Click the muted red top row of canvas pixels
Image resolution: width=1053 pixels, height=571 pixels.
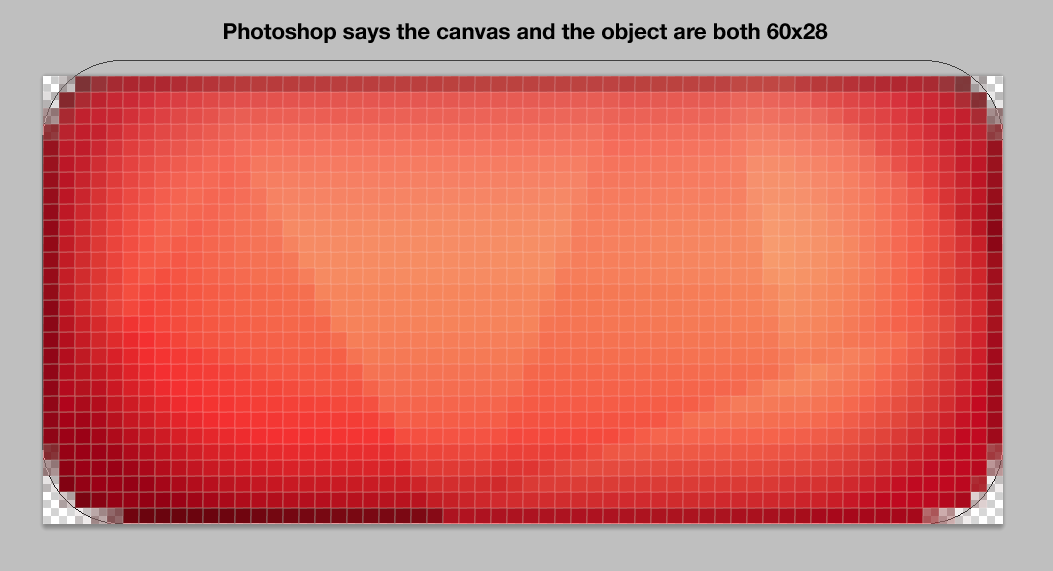click(x=524, y=83)
